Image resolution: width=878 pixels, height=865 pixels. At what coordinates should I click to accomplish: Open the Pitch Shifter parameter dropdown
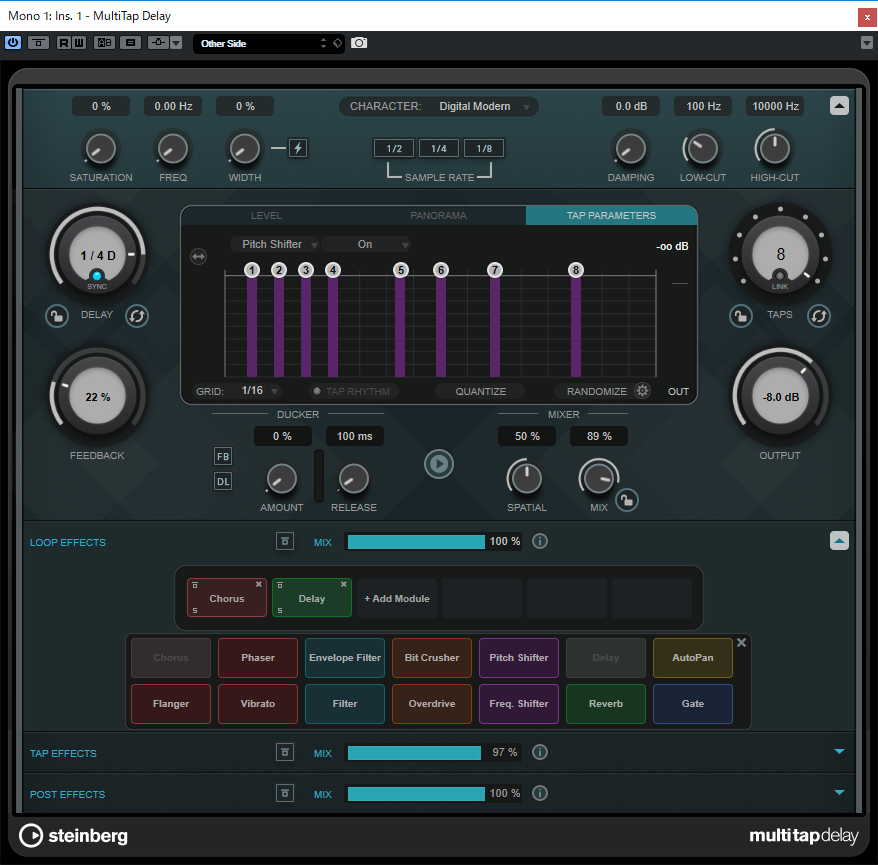click(x=274, y=244)
